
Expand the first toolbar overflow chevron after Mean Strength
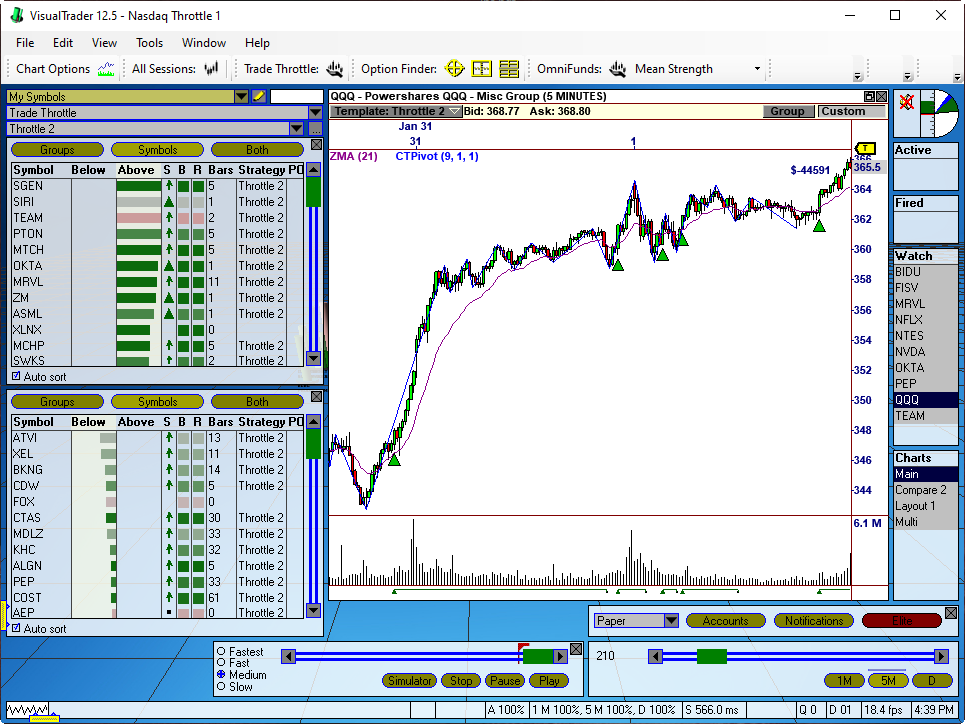tap(857, 76)
